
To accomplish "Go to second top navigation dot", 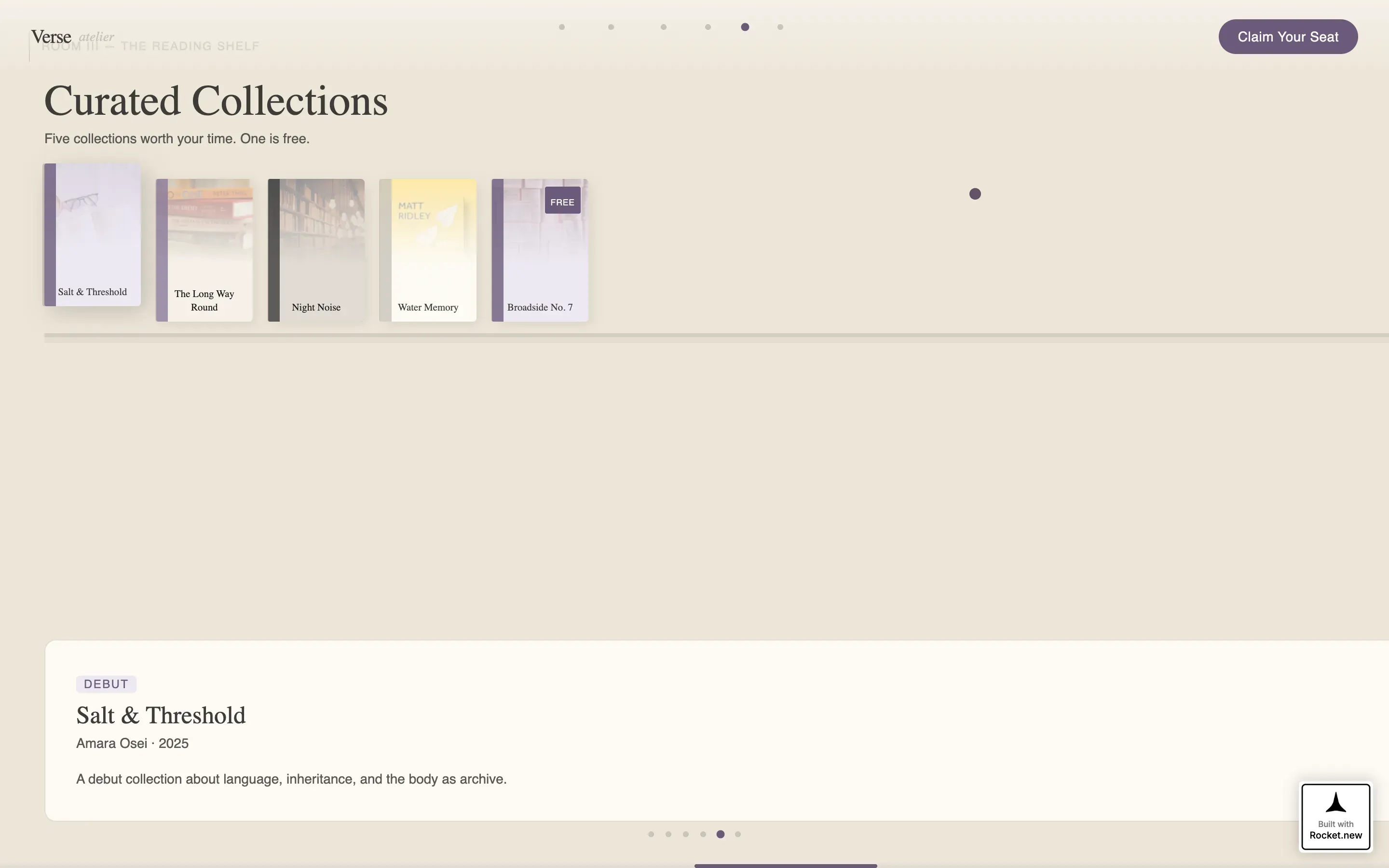I will point(611,27).
